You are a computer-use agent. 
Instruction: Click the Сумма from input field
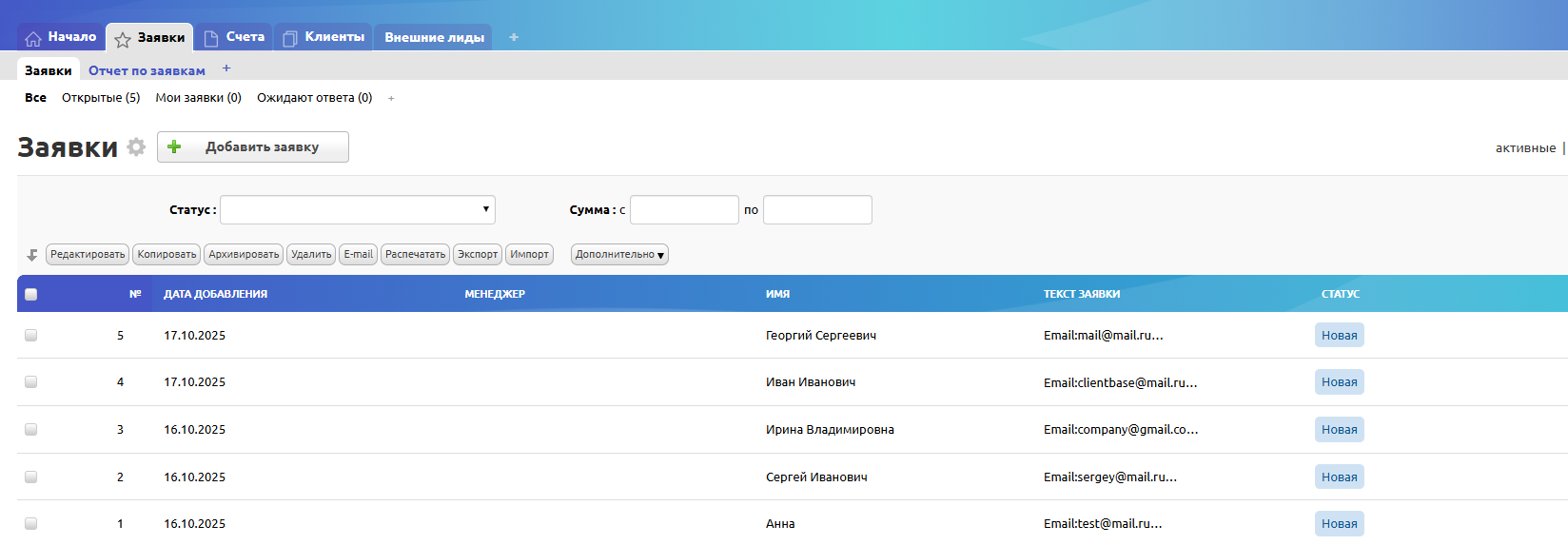684,209
